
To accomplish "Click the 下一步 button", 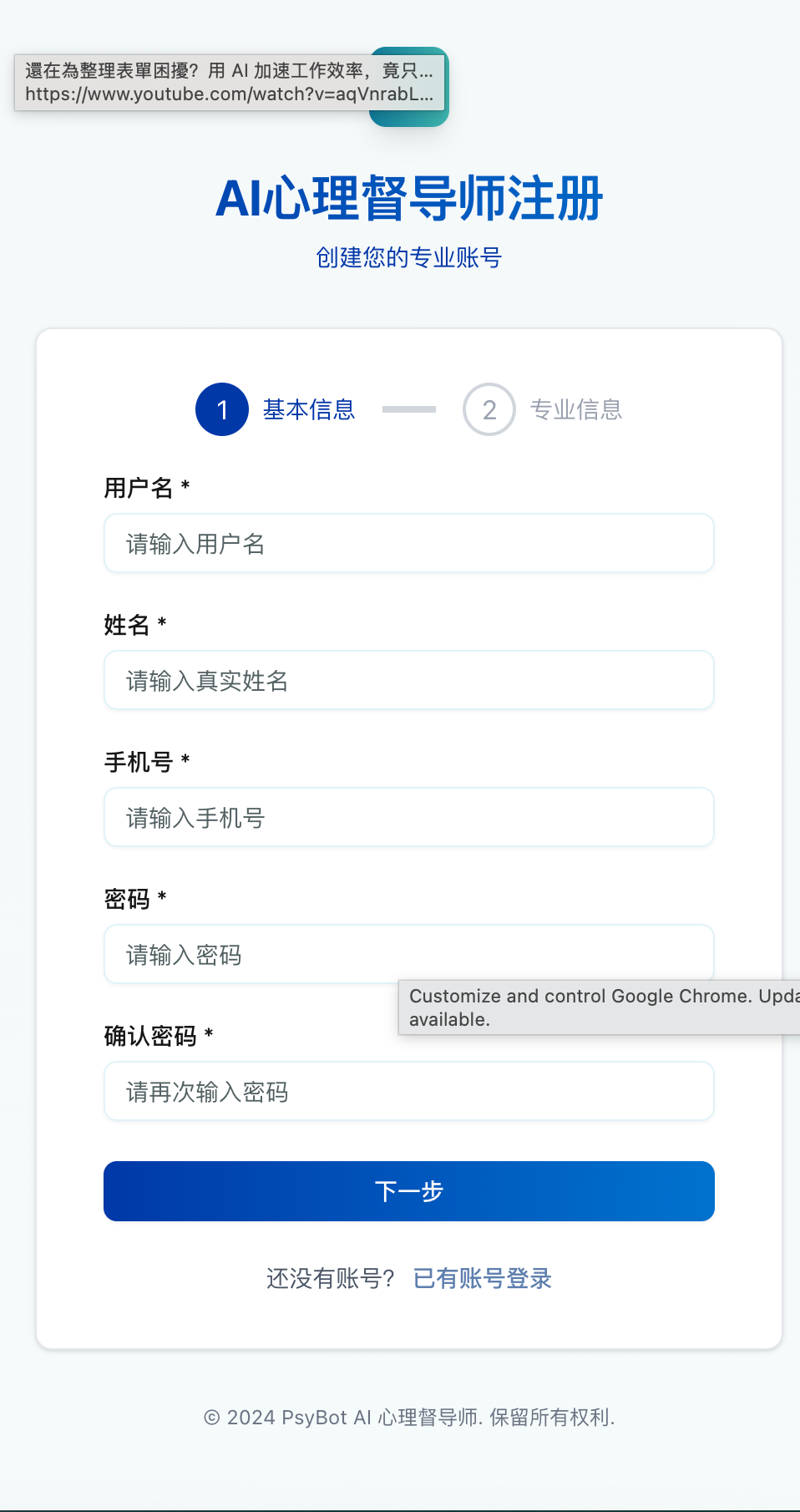I will tap(408, 1191).
